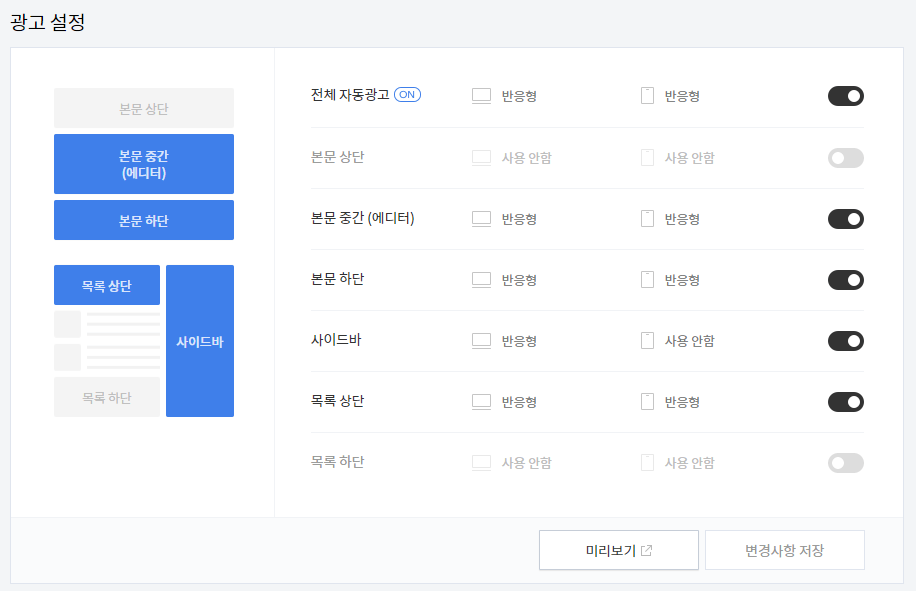
Task: Turn off the 전체 자동광고 toggle
Action: point(845,96)
